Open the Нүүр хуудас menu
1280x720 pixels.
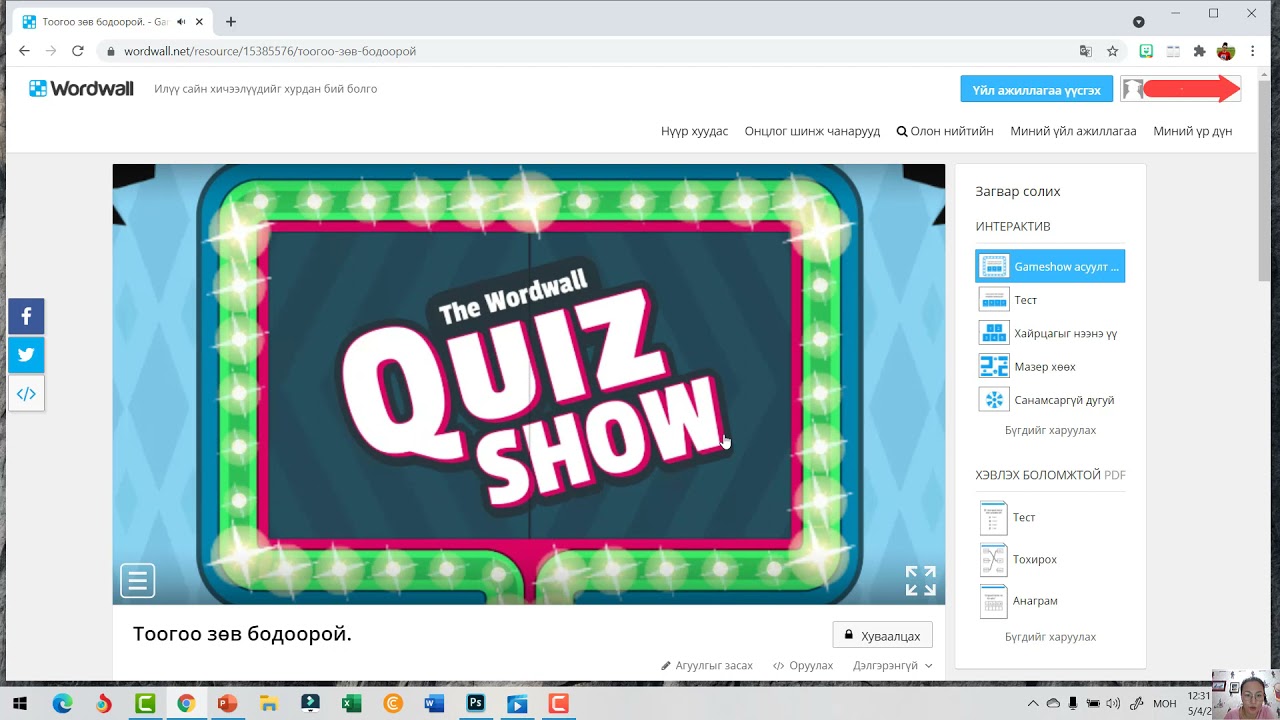(x=694, y=131)
